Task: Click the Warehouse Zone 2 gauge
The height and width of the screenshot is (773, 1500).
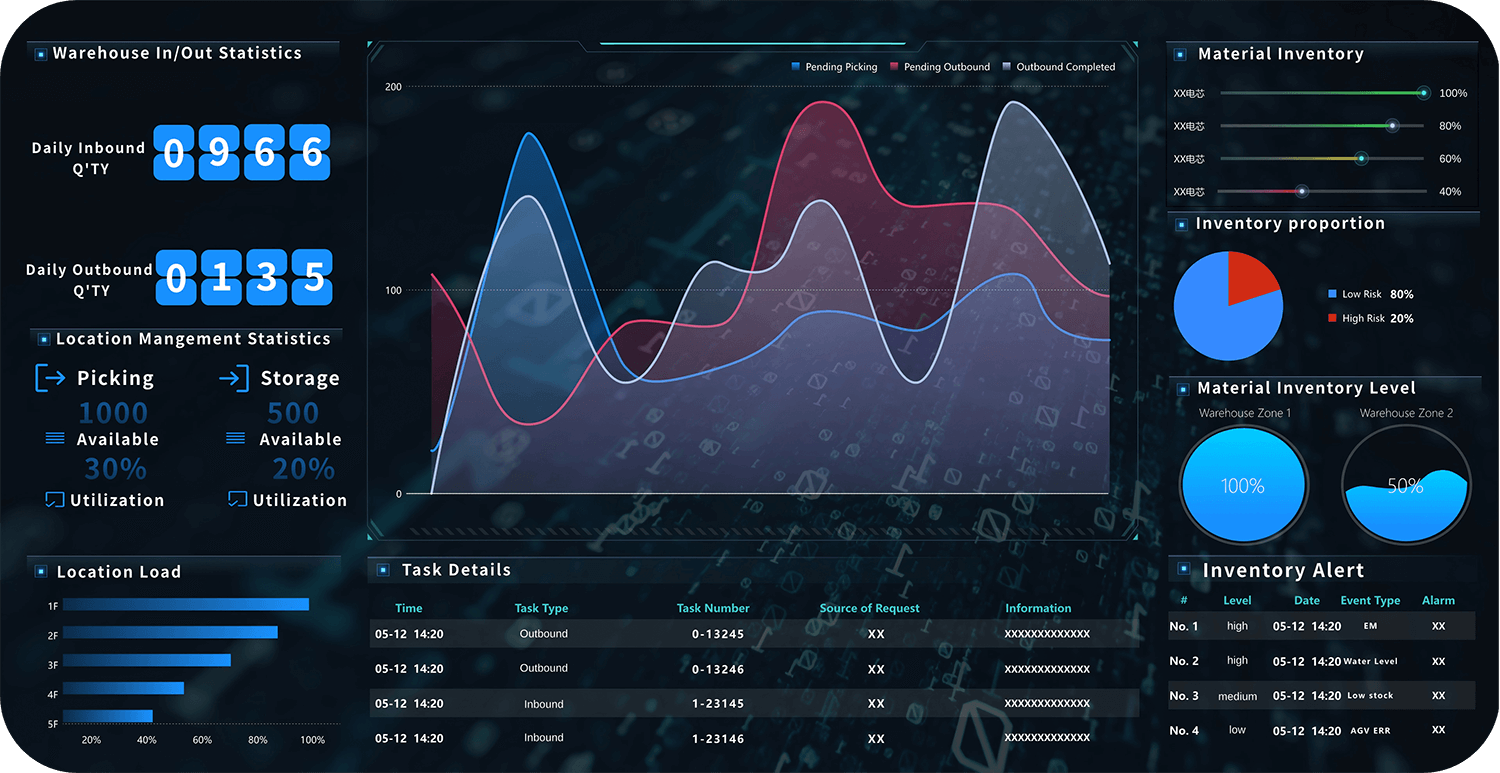Action: [1405, 486]
